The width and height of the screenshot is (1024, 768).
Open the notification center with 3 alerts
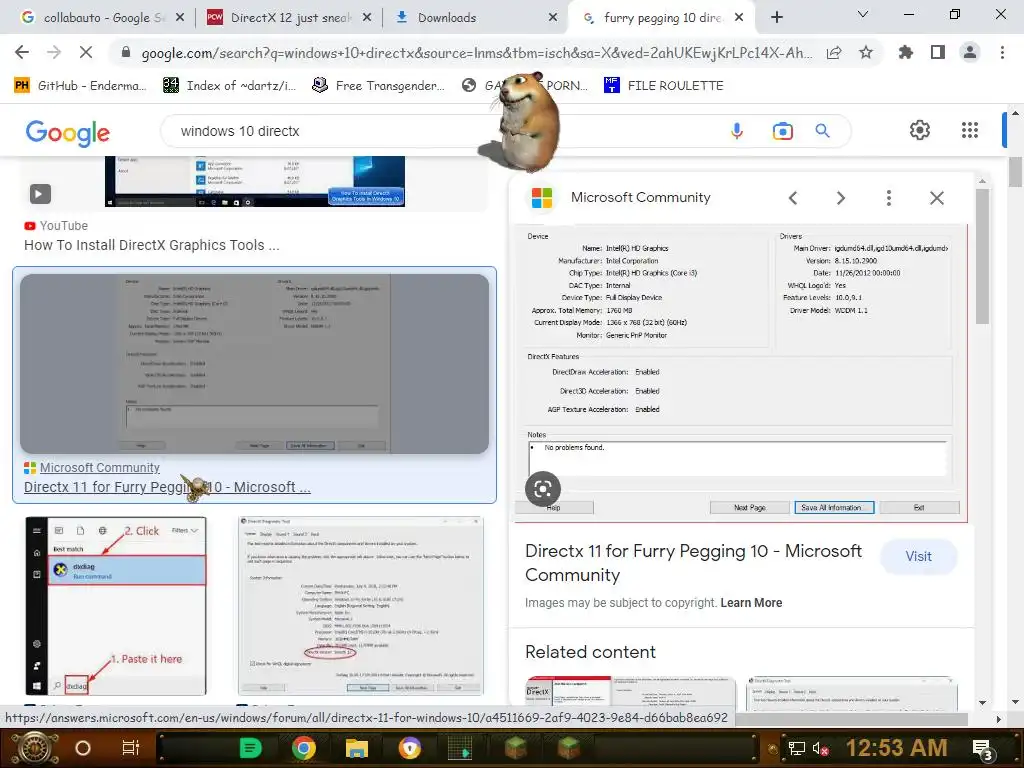pos(983,750)
